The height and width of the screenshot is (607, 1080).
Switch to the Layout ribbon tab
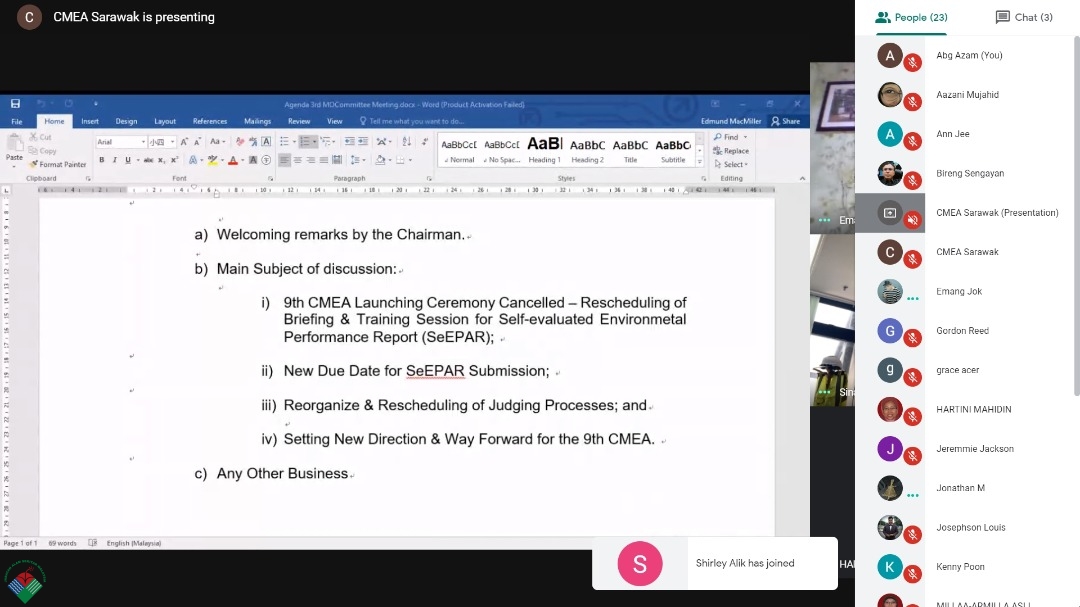click(x=165, y=121)
